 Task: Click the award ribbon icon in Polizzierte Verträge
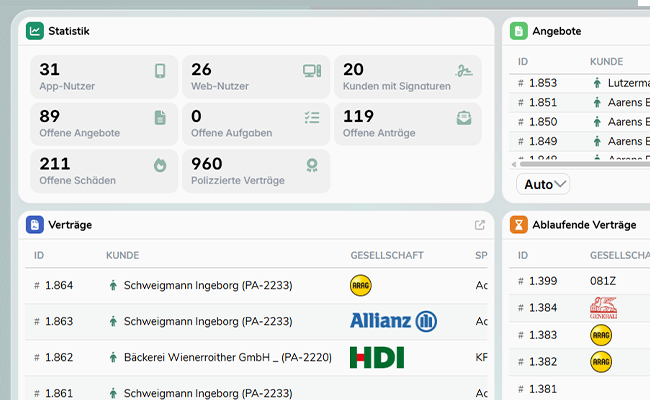[x=312, y=165]
